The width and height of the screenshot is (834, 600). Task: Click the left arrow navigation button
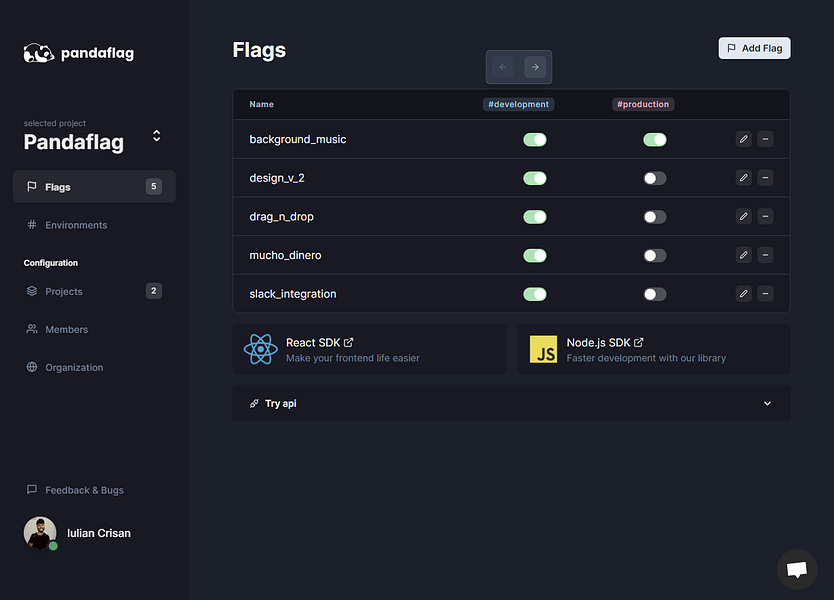(503, 67)
